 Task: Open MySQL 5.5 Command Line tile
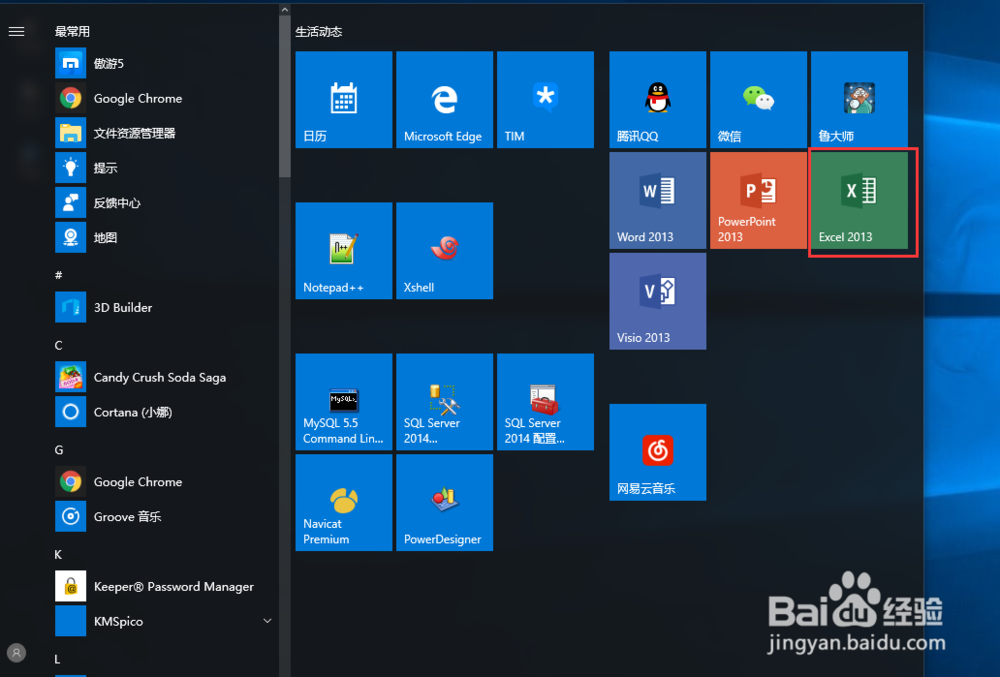click(x=344, y=402)
